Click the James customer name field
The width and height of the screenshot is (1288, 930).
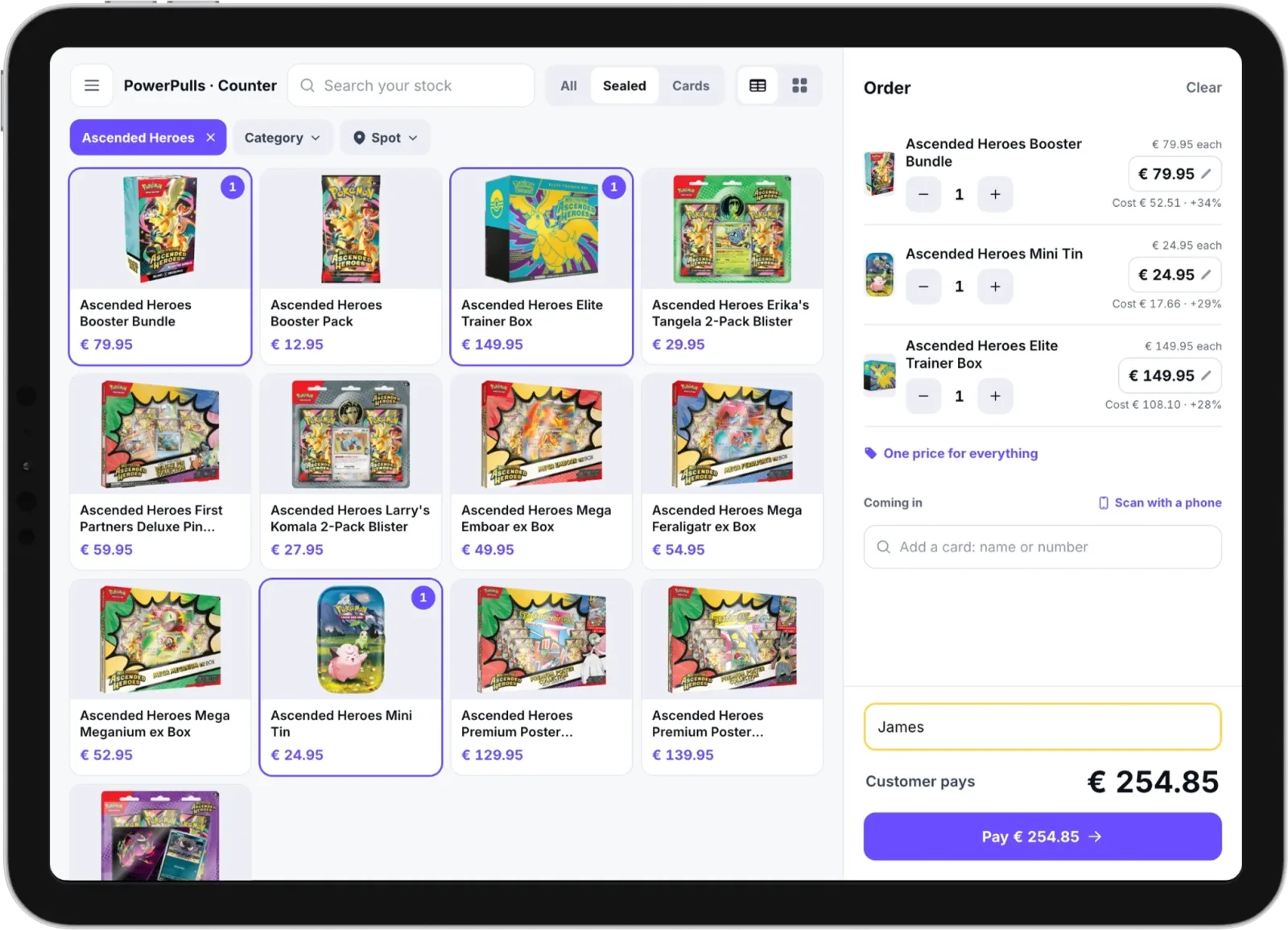tap(1042, 727)
